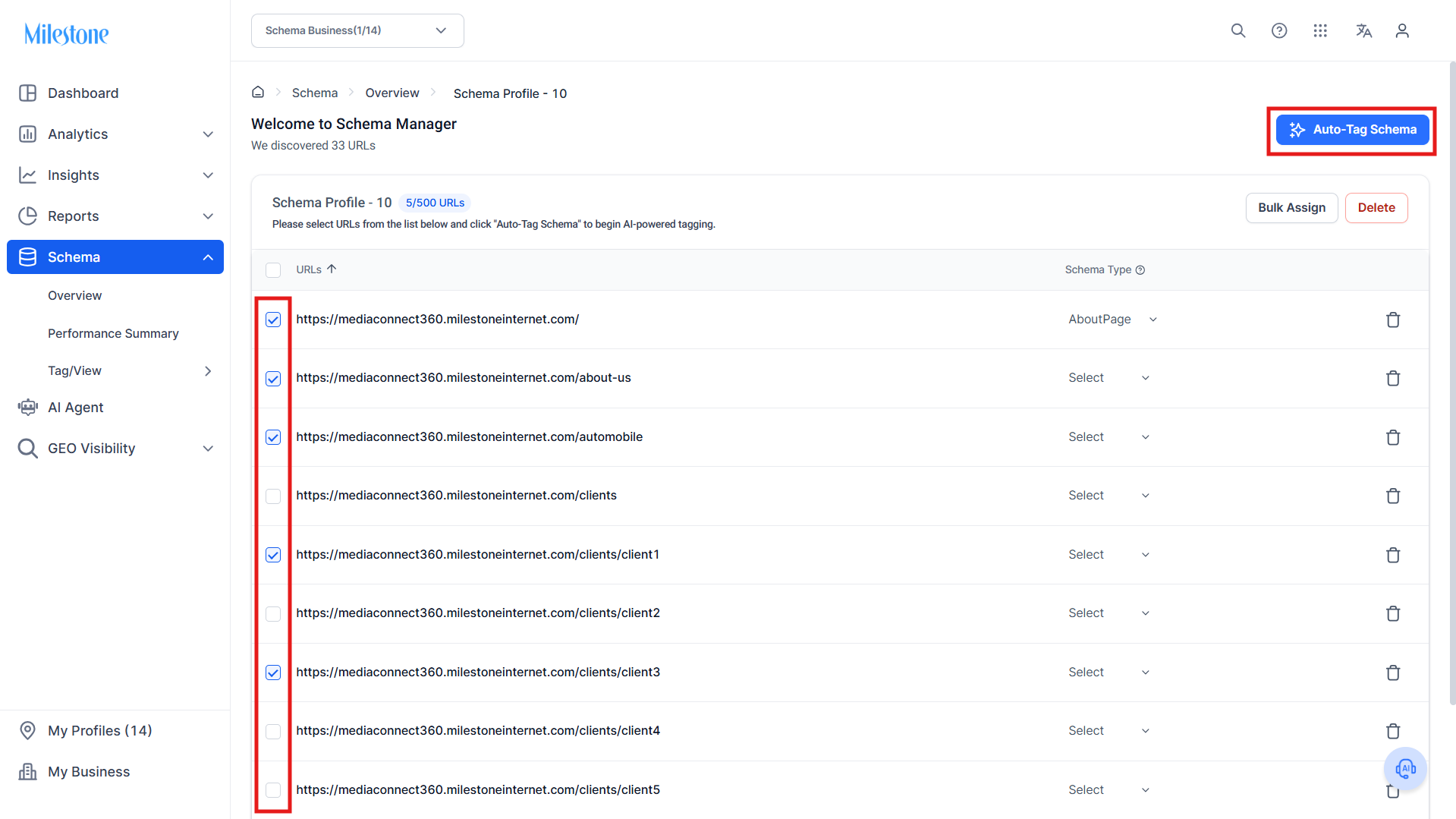Viewport: 1456px width, 819px height.
Task: Check the /clients URL checkbox
Action: click(x=273, y=496)
